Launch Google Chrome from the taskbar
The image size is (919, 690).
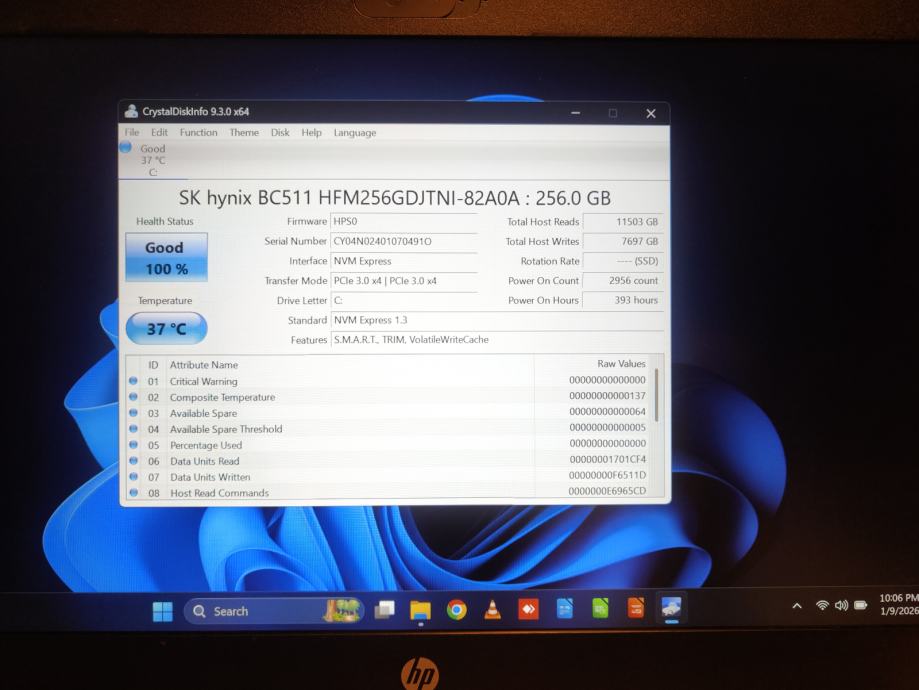pos(457,610)
